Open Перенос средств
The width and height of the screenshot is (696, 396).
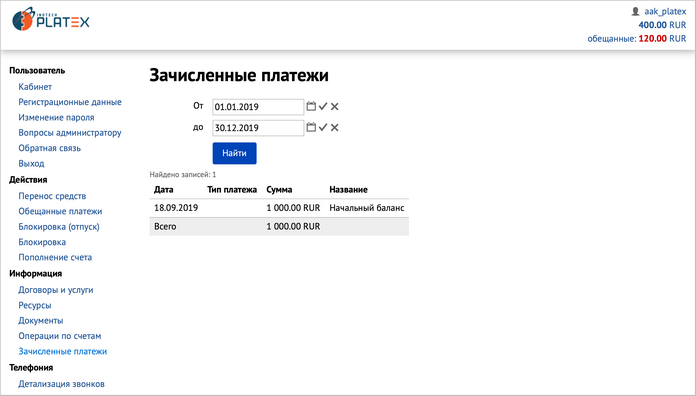(x=52, y=196)
